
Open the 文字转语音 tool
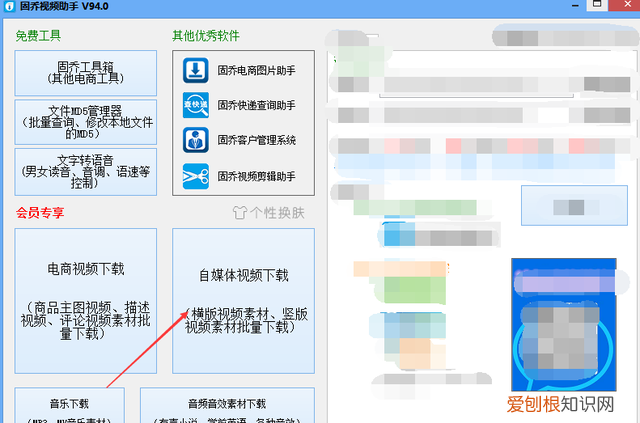(x=86, y=171)
